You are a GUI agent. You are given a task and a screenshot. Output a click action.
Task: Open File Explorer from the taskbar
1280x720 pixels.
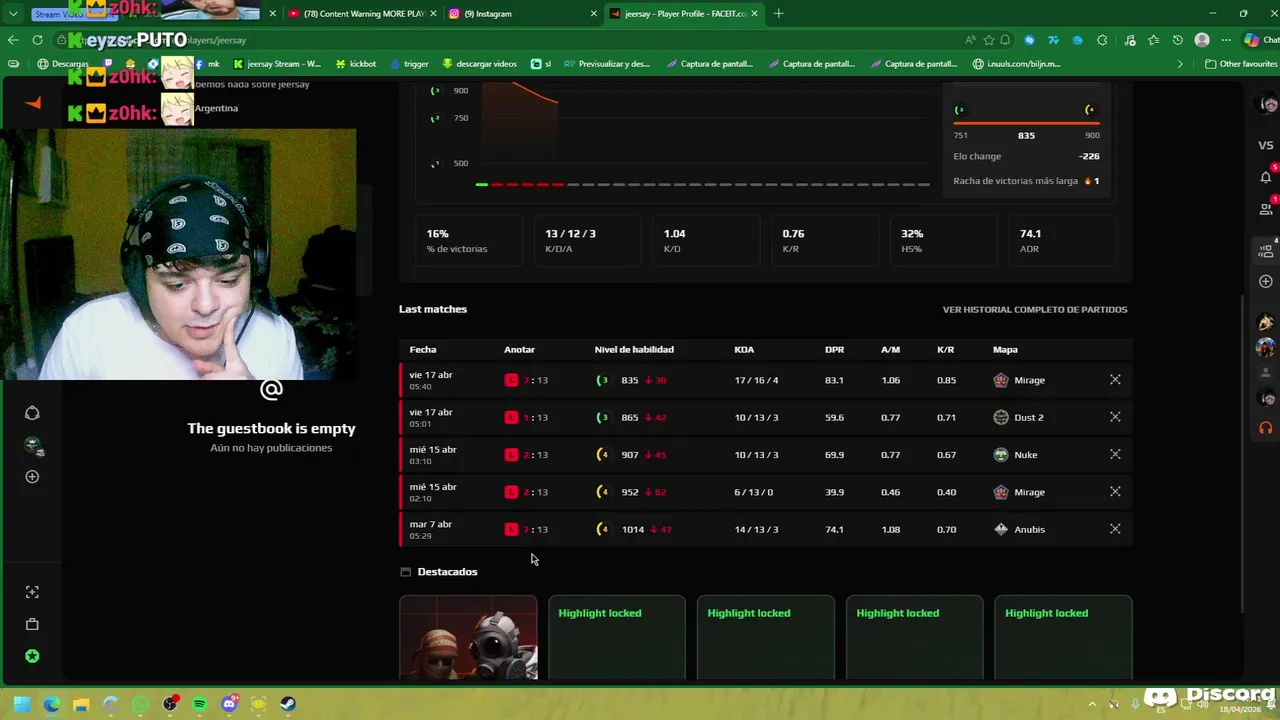coord(81,704)
